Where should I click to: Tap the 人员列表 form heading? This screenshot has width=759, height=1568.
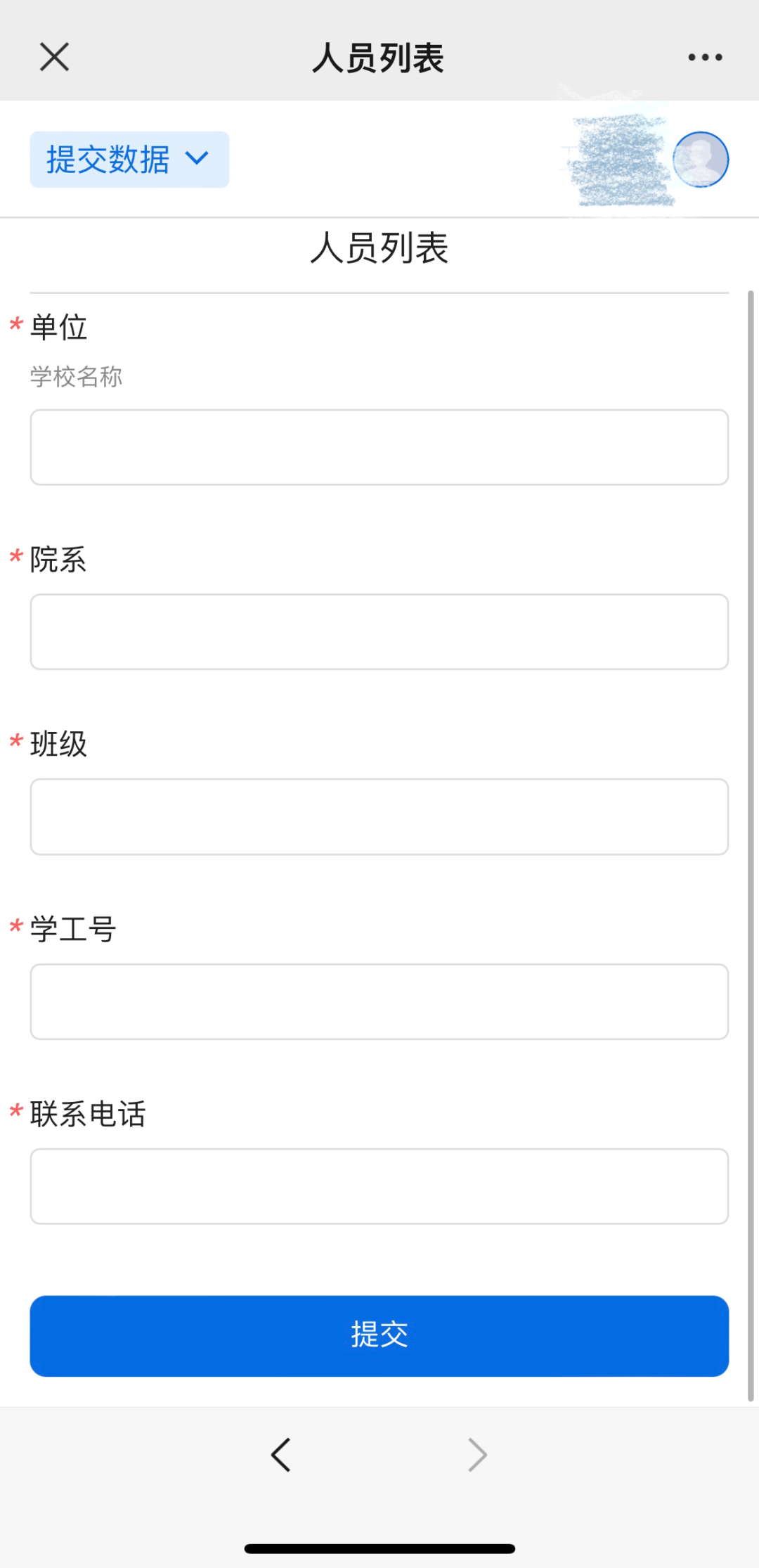coord(379,248)
